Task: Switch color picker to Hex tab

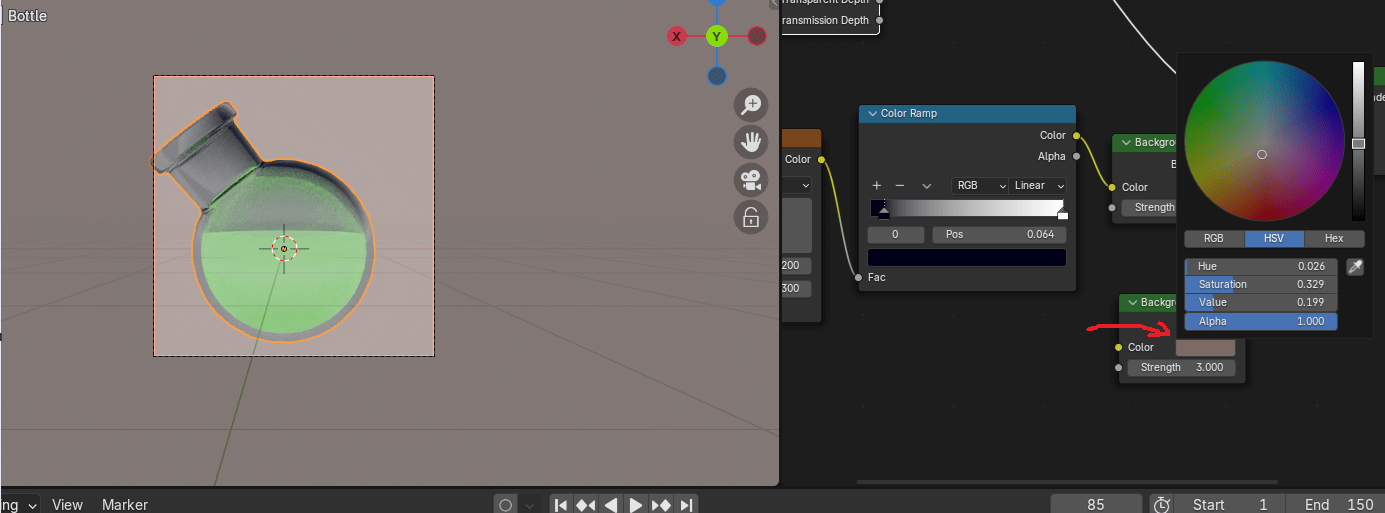Action: (1334, 239)
